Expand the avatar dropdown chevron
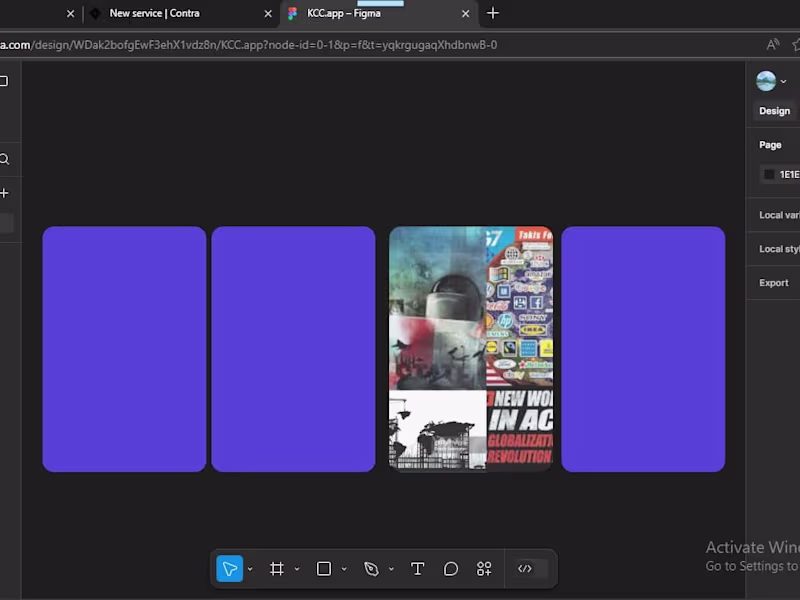Screen dimensions: 800x600 [x=783, y=82]
